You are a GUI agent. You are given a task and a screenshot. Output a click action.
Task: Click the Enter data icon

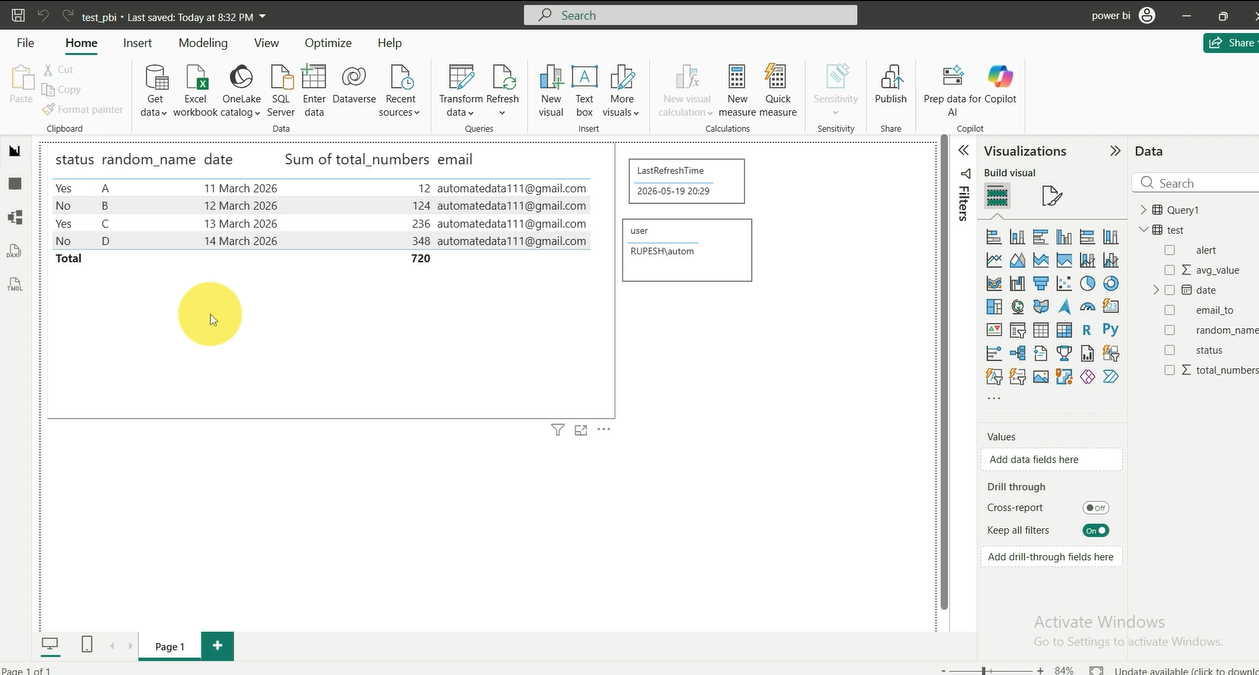pos(314,91)
